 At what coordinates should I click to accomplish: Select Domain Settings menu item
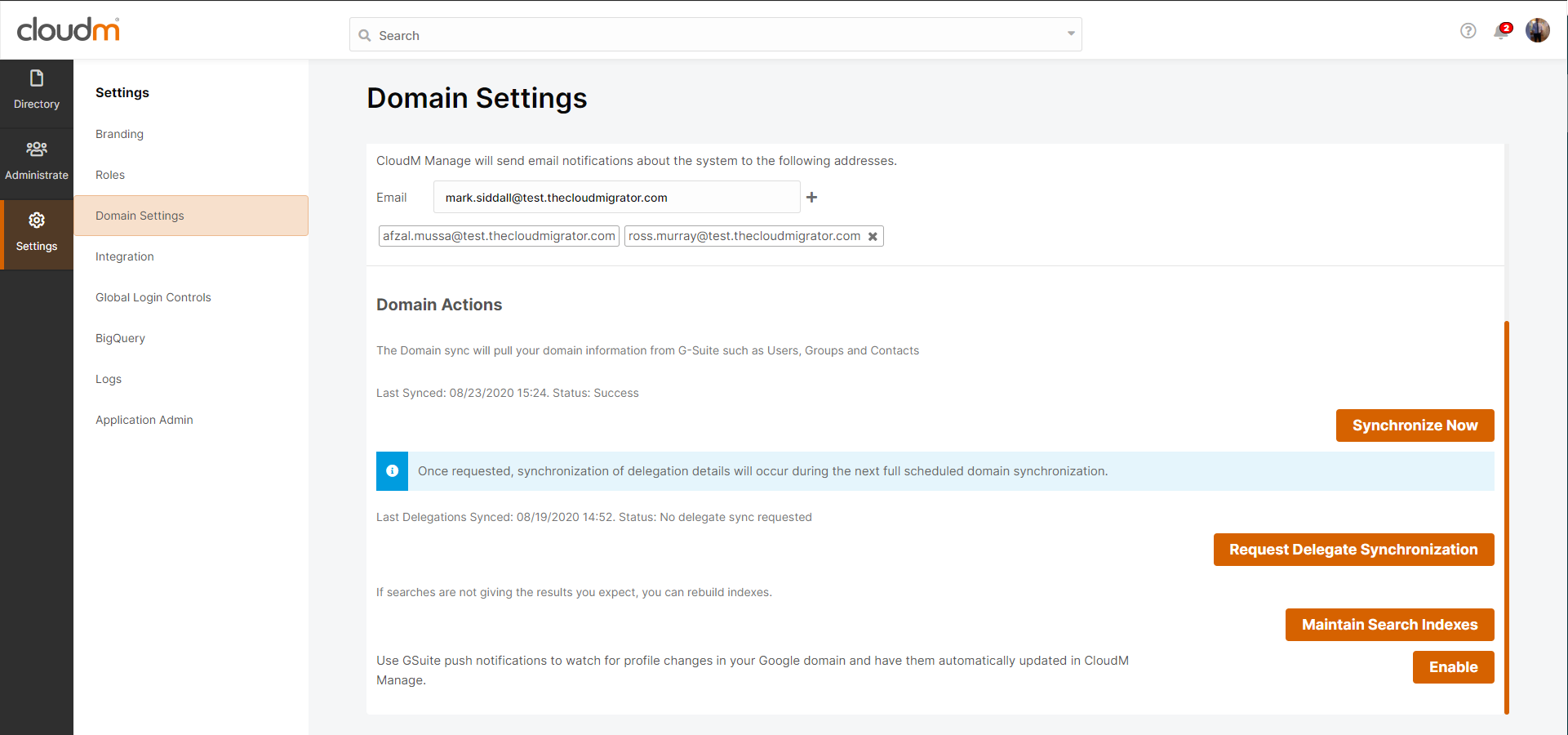click(191, 216)
